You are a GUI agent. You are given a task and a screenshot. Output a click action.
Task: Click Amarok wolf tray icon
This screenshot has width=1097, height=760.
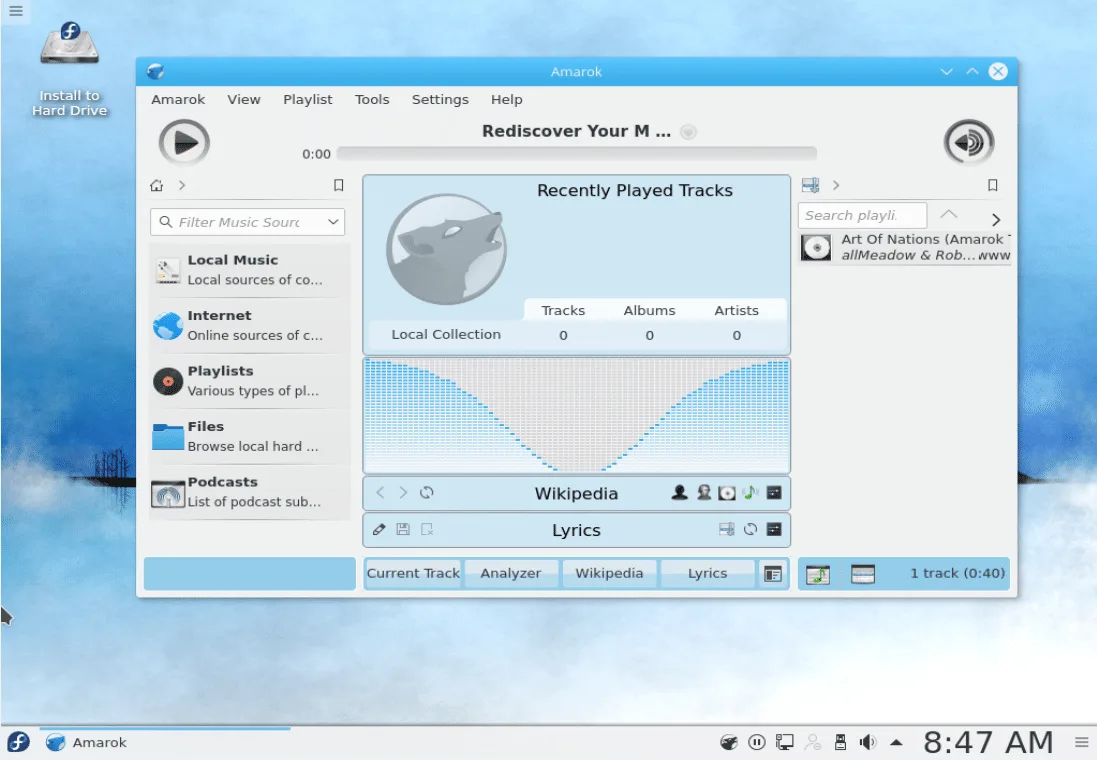729,743
